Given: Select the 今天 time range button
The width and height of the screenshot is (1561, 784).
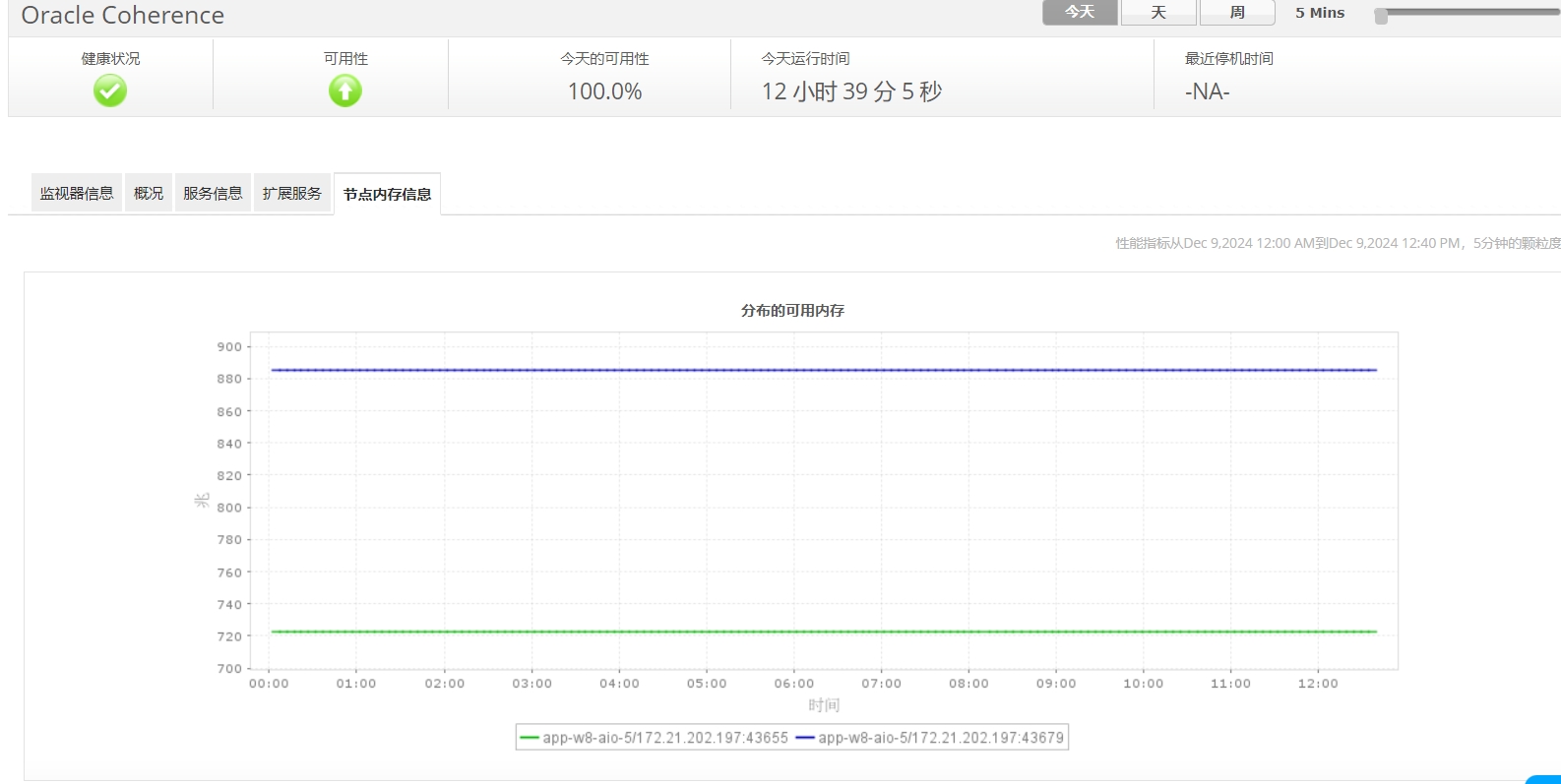Looking at the screenshot, I should [1080, 12].
